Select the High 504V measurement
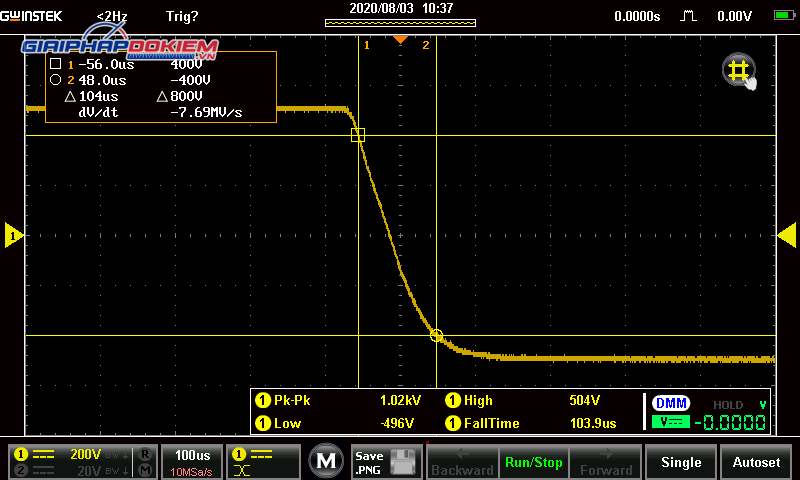800x480 pixels. (x=522, y=400)
